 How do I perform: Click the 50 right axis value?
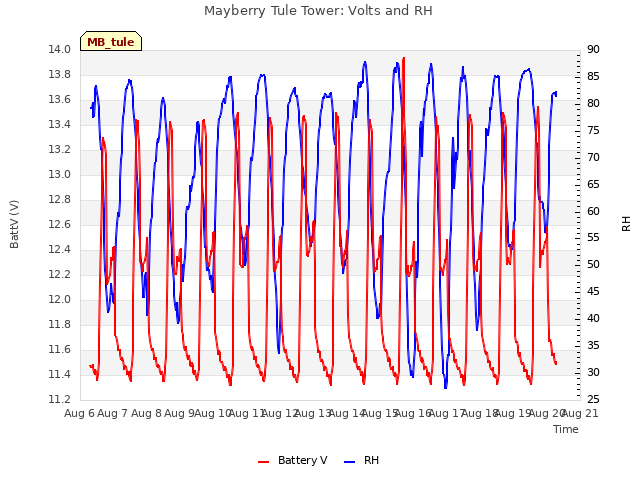[x=593, y=264]
